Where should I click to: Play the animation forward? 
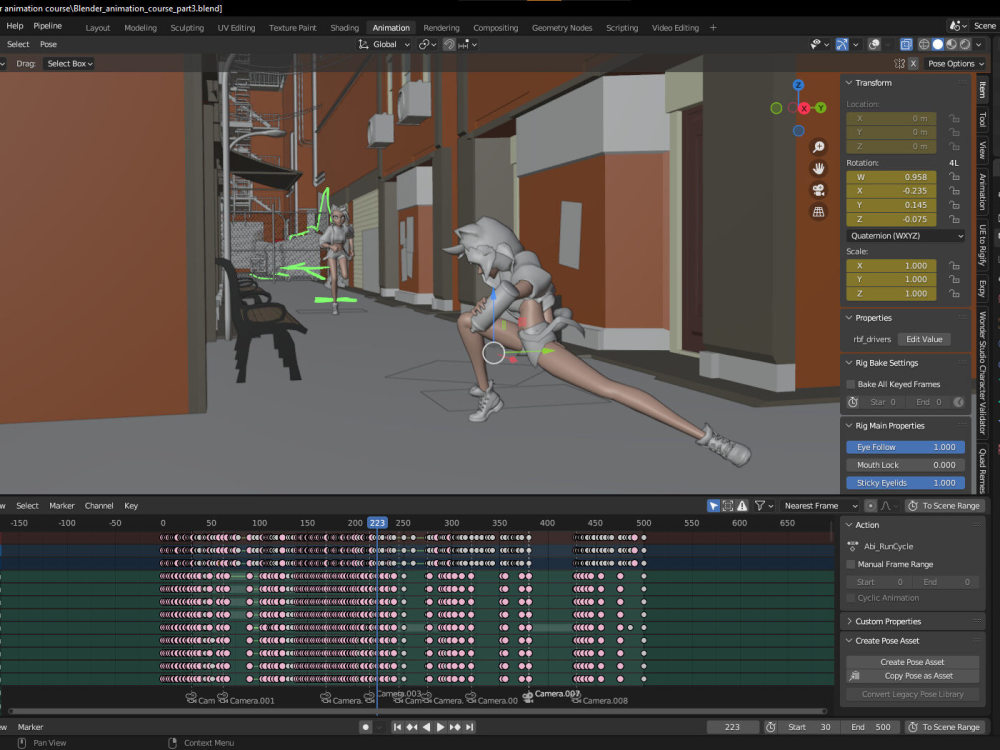click(440, 727)
